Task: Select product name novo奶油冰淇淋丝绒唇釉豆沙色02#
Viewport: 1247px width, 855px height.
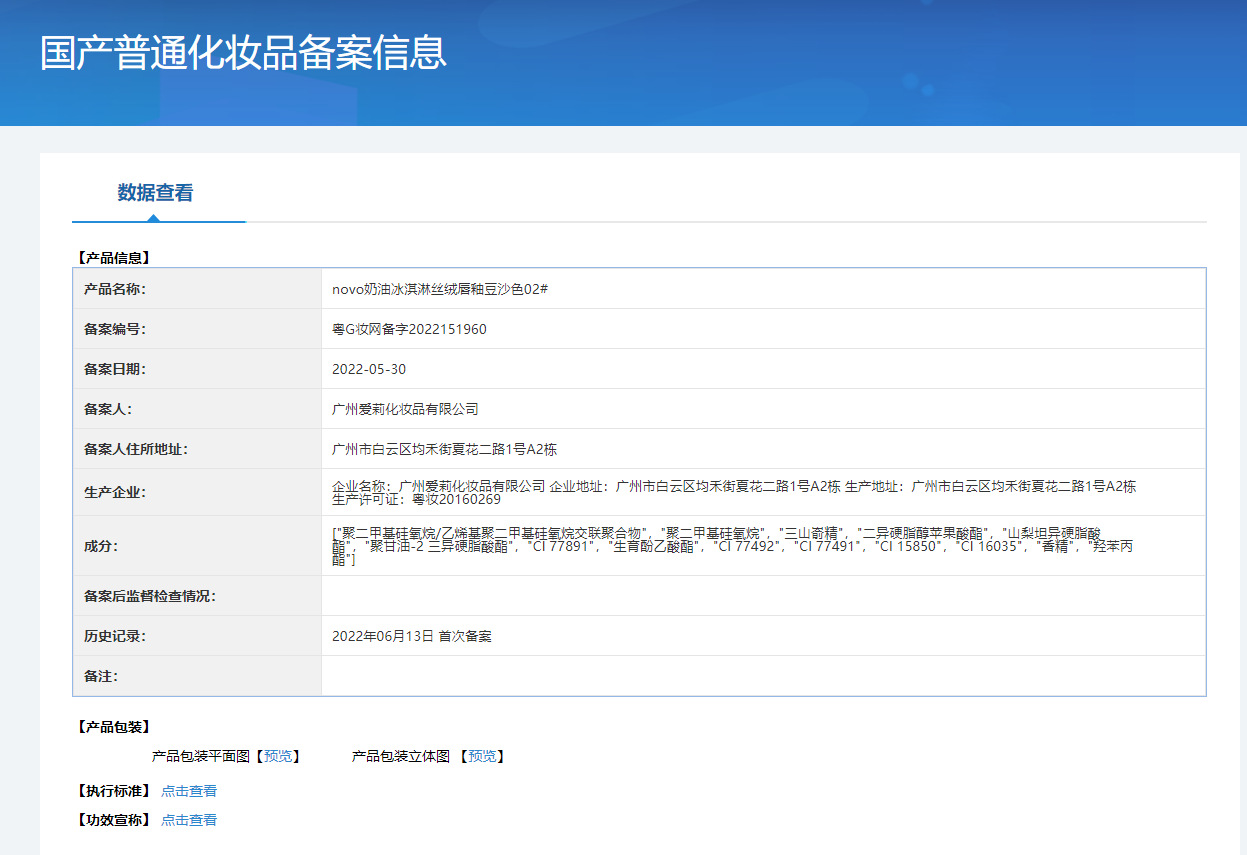Action: tap(440, 289)
